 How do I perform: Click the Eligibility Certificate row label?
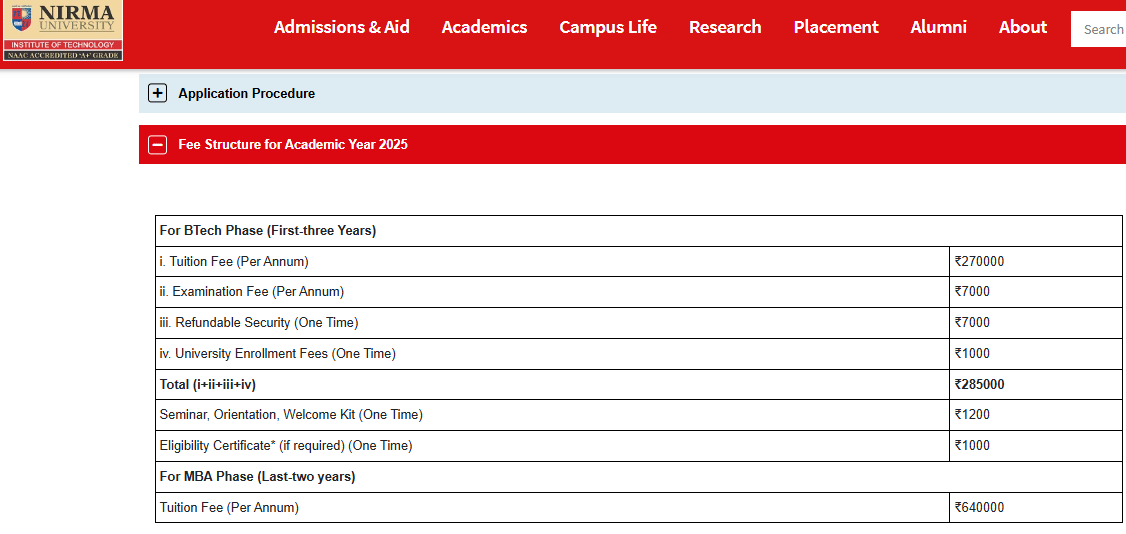286,446
